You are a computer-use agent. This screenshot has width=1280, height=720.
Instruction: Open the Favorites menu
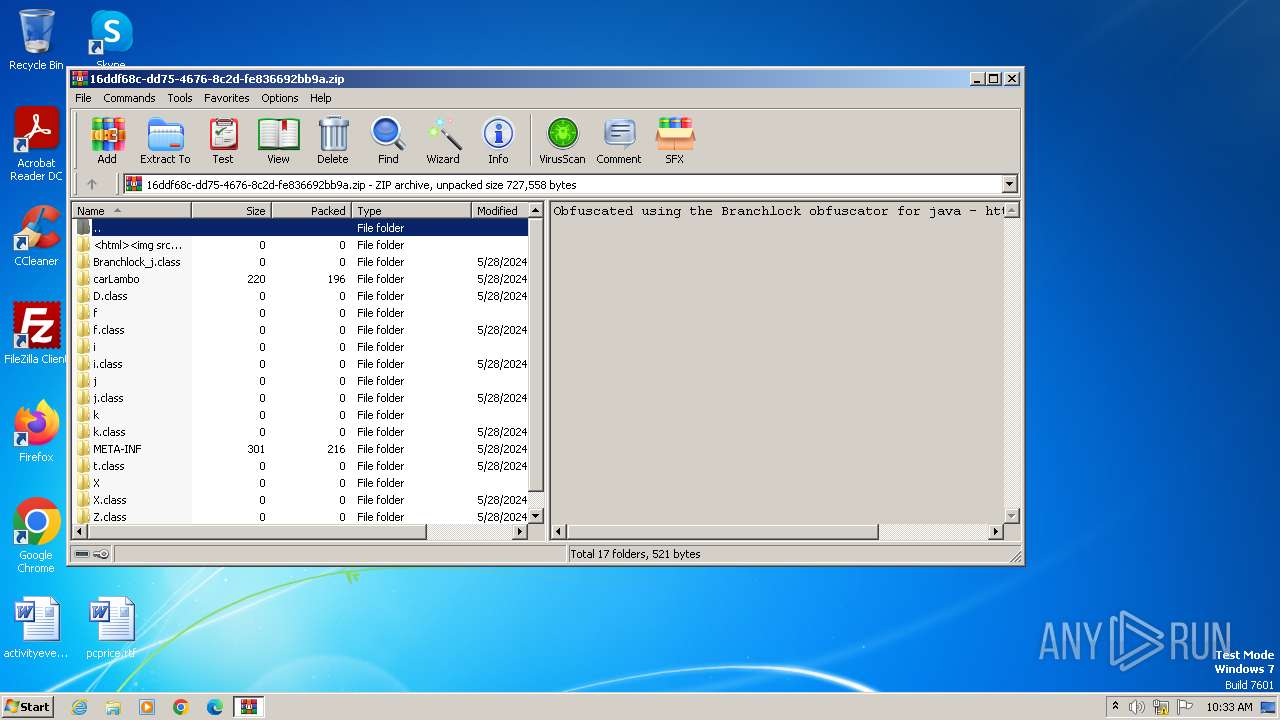(227, 98)
